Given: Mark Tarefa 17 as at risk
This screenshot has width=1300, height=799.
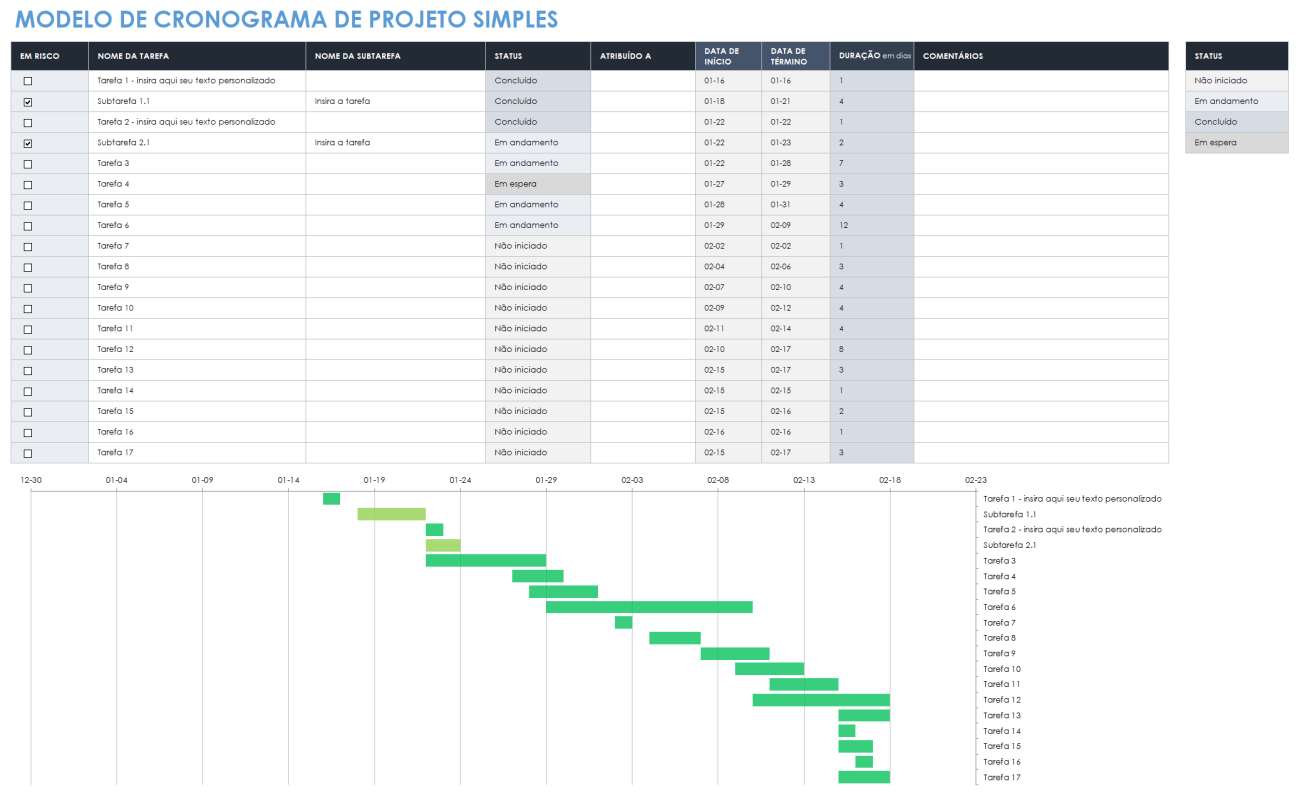Looking at the screenshot, I should [x=27, y=452].
